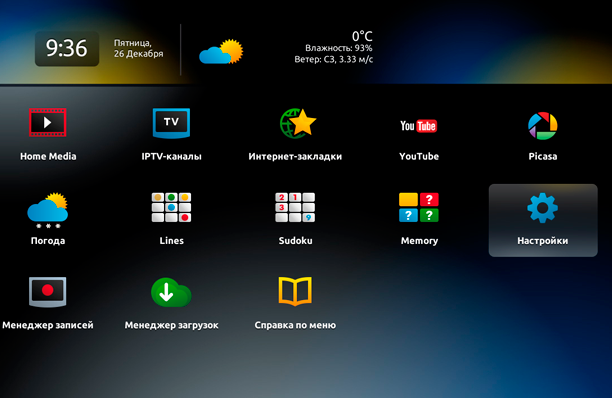The image size is (612, 398).
Task: Click the Влажность: 93% text
Action: 339,48
